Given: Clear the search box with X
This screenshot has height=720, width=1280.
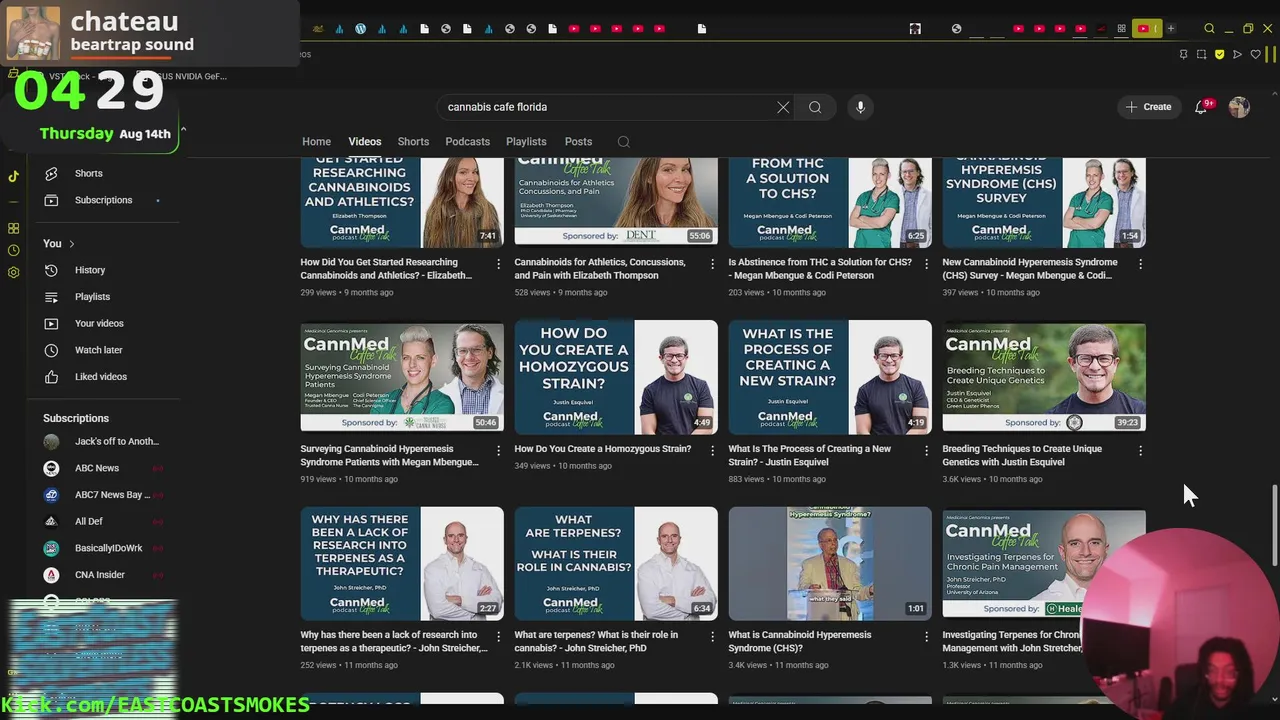Looking at the screenshot, I should [x=783, y=107].
